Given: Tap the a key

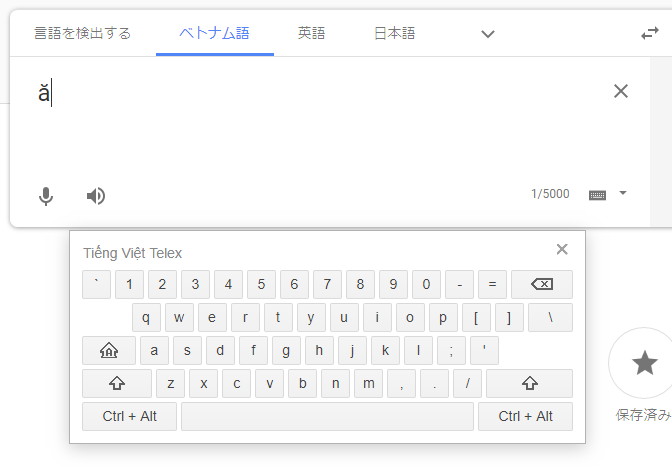Looking at the screenshot, I should pos(154,350).
